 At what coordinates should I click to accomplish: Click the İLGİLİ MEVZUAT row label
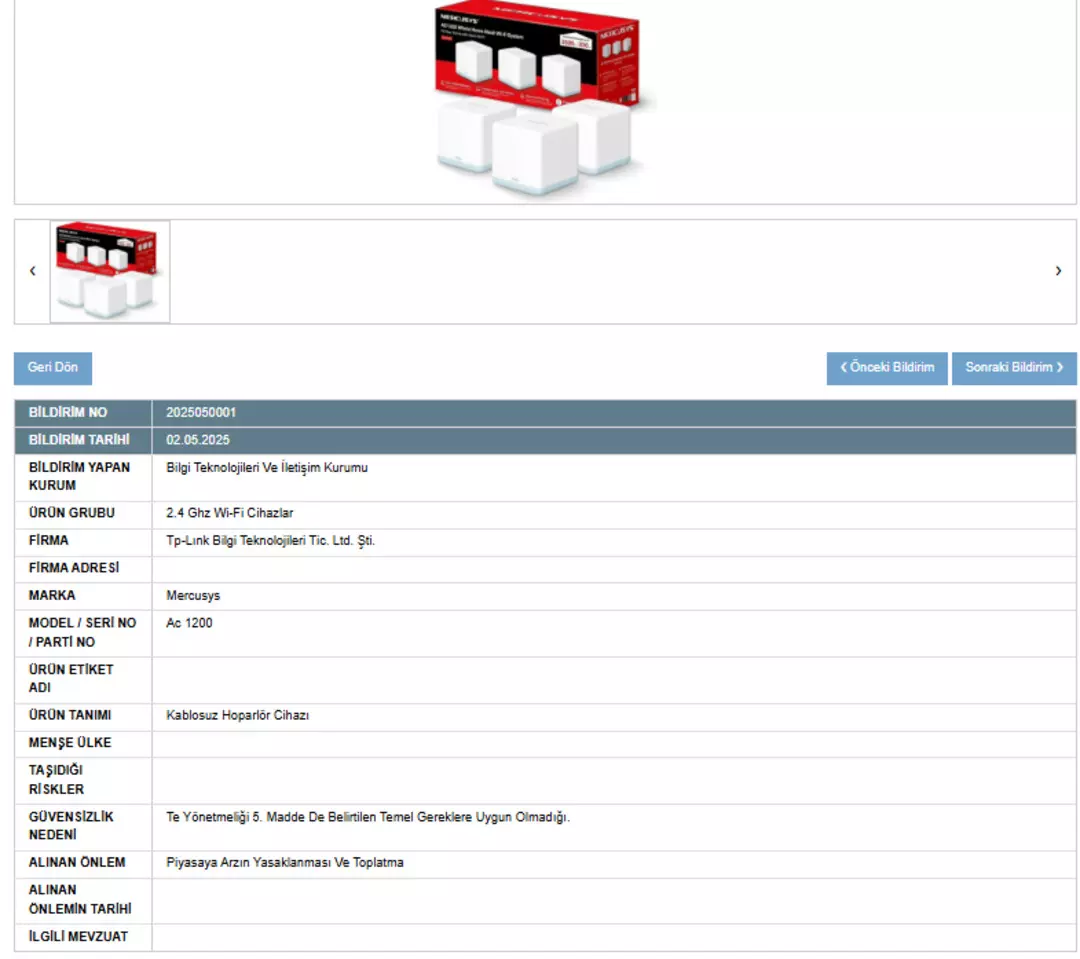pyautogui.click(x=78, y=937)
